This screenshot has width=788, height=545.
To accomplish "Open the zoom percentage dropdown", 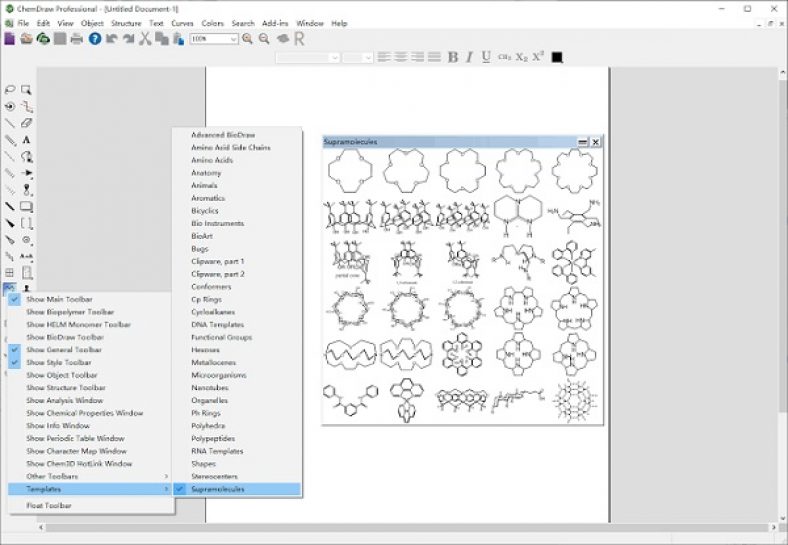I will click(233, 39).
